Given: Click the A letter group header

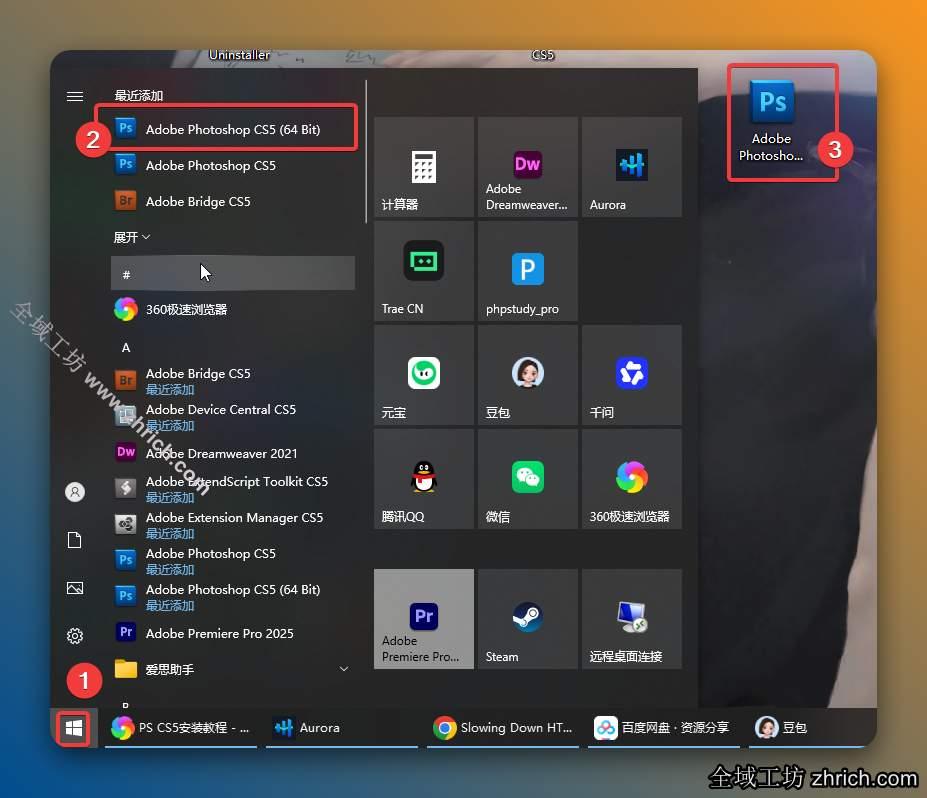Looking at the screenshot, I should (x=126, y=348).
